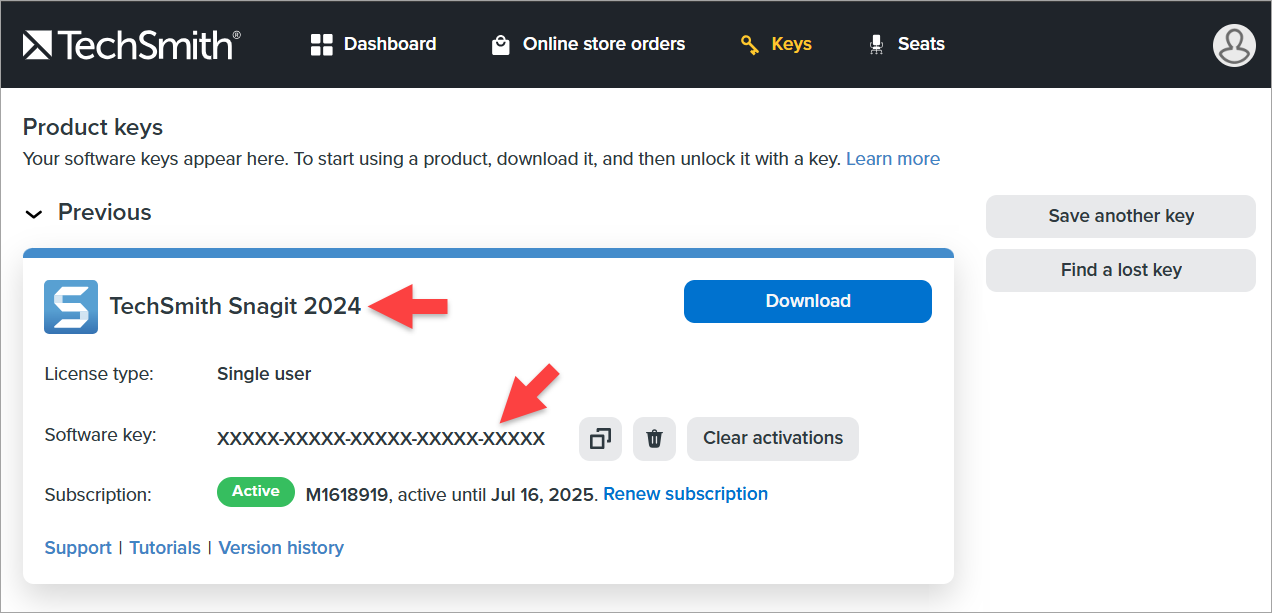Image resolution: width=1272 pixels, height=613 pixels.
Task: Copy the software key with copy icon
Action: point(600,439)
